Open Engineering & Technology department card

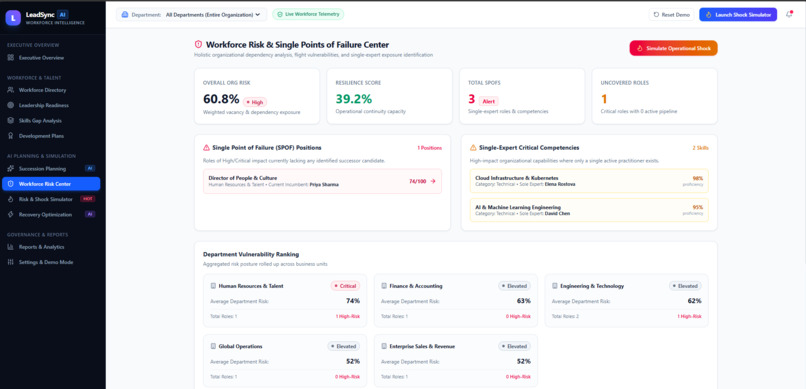[x=627, y=301]
